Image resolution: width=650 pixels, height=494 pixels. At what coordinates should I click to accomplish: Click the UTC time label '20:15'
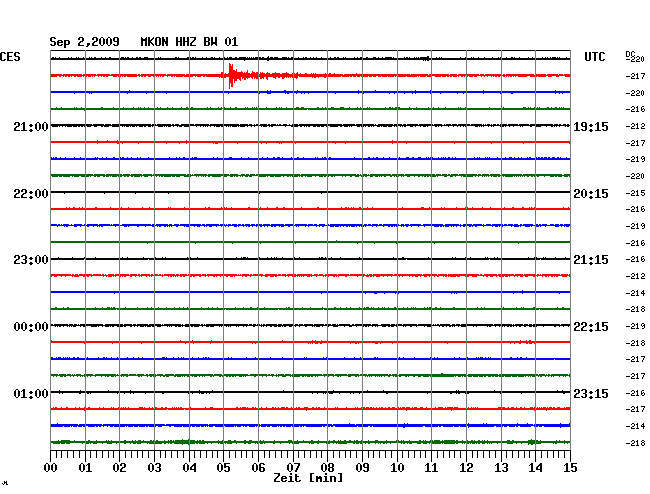pos(591,194)
